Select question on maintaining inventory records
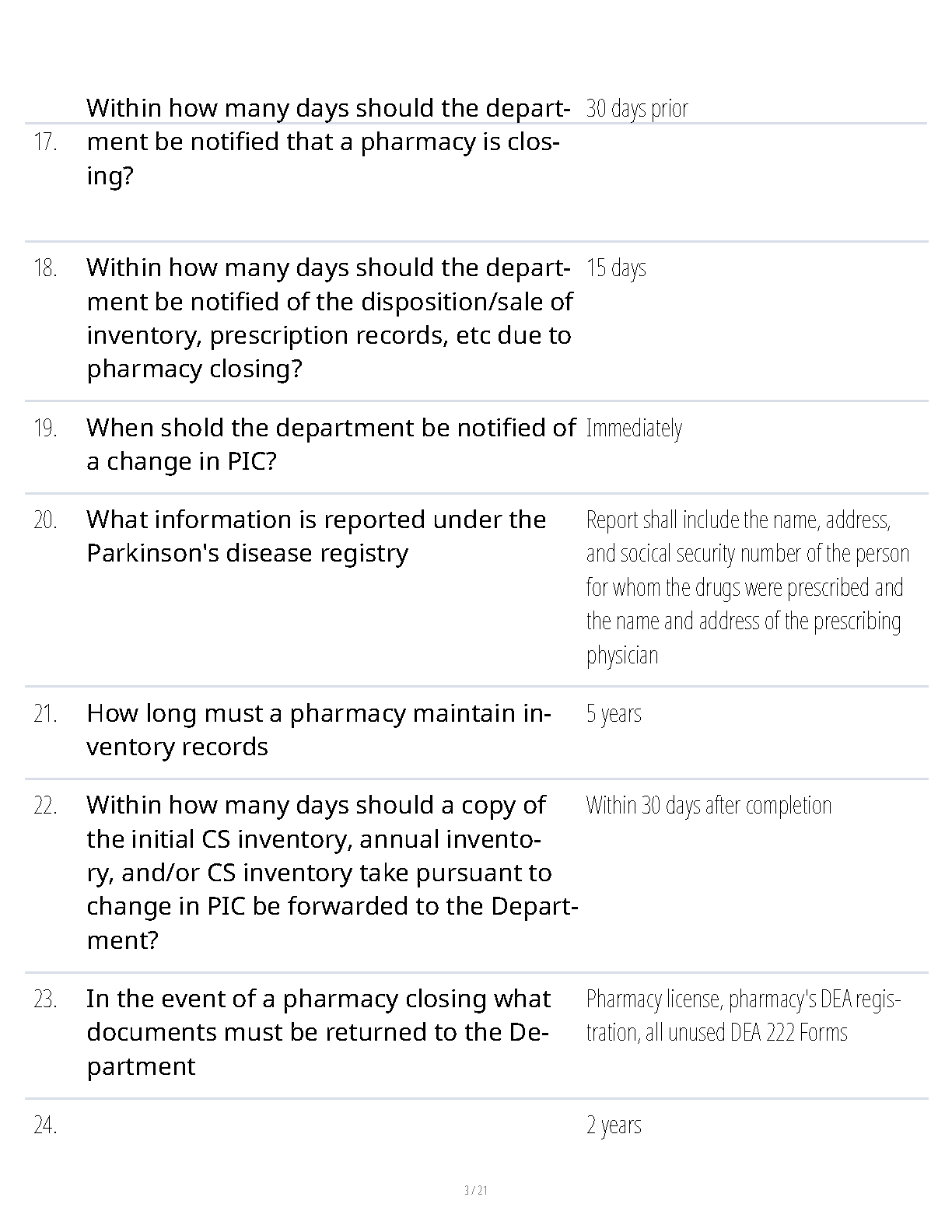Screen dimensions: 952x1232 319,730
